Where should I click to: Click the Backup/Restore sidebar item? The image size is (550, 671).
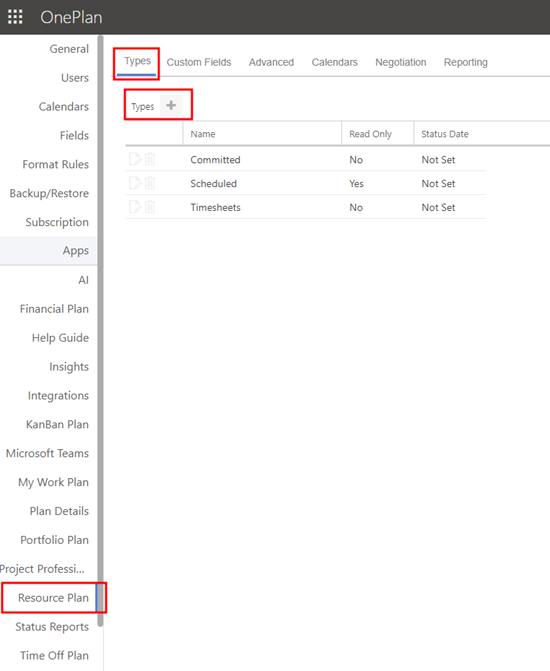[x=49, y=193]
